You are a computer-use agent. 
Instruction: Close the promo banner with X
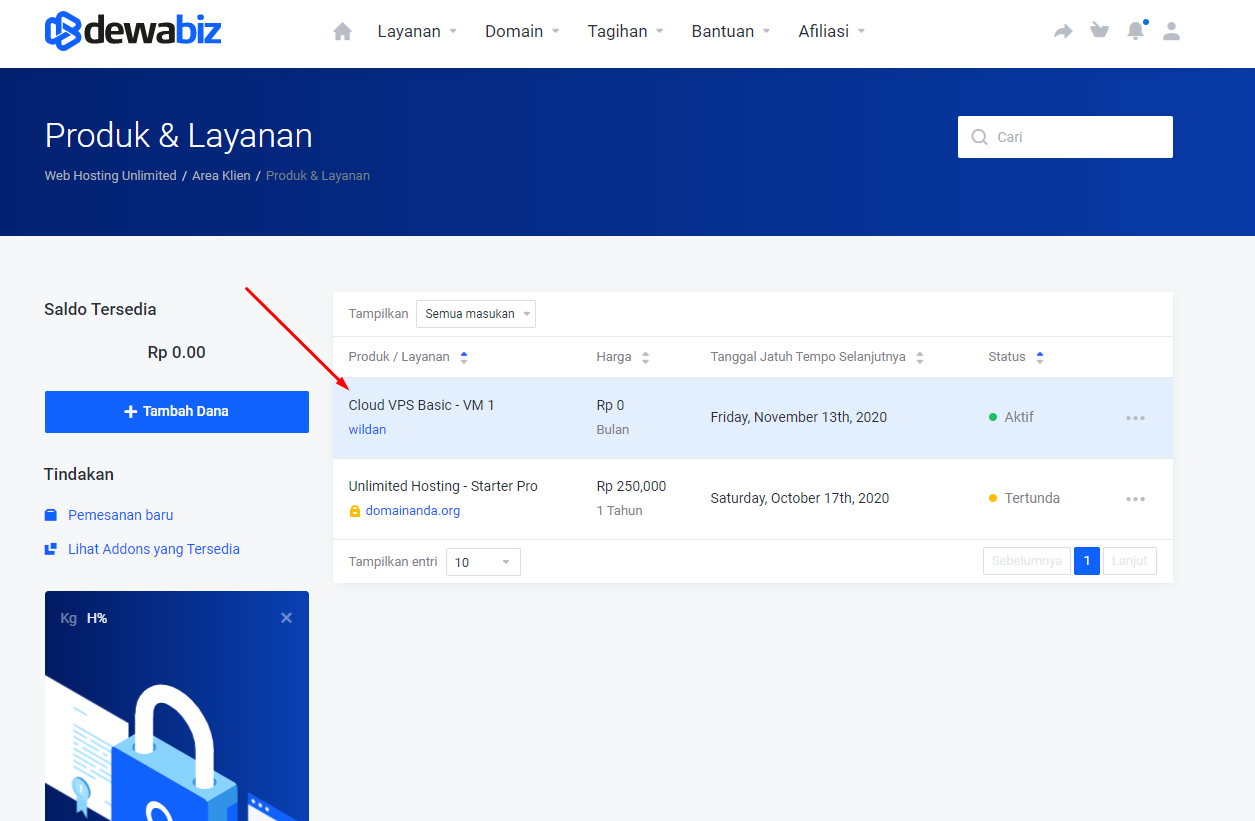click(x=286, y=618)
